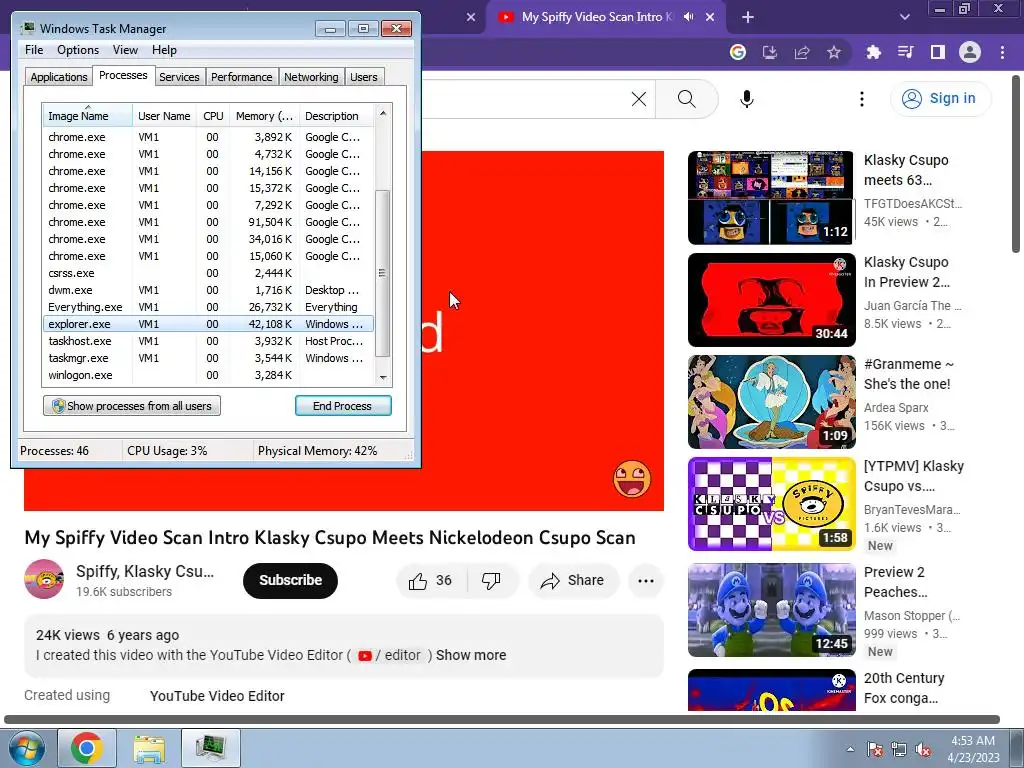
Task: Open the Help menu in Task Manager
Action: 164,50
